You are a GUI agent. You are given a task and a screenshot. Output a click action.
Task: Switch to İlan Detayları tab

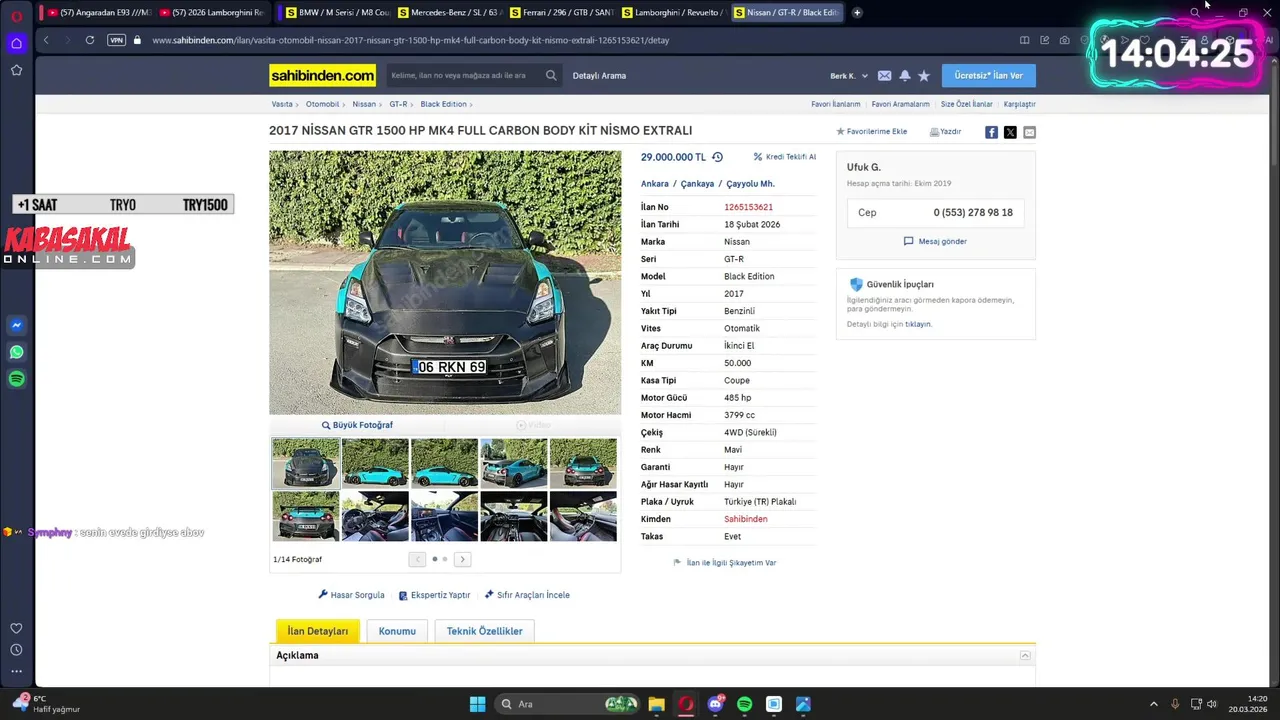tap(318, 631)
